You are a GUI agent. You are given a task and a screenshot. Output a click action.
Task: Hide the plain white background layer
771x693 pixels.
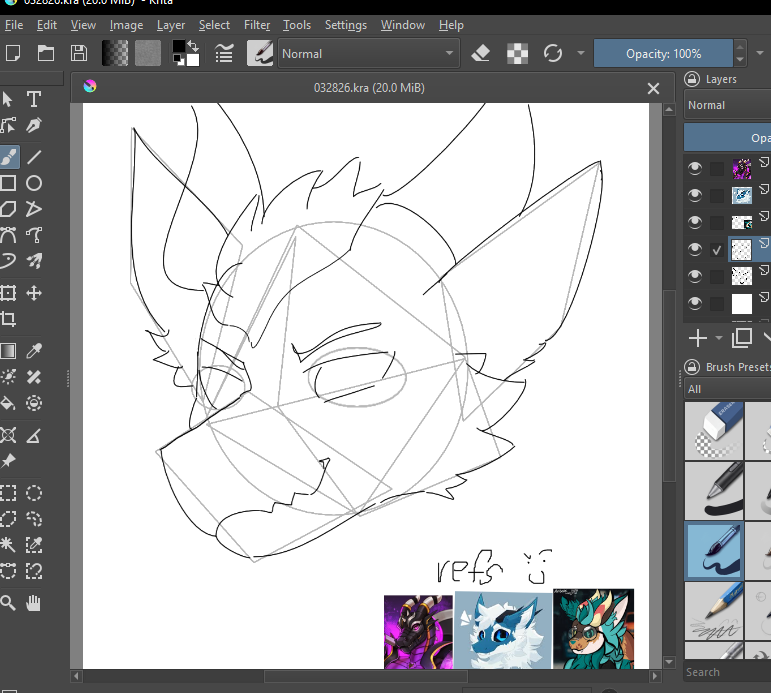694,303
